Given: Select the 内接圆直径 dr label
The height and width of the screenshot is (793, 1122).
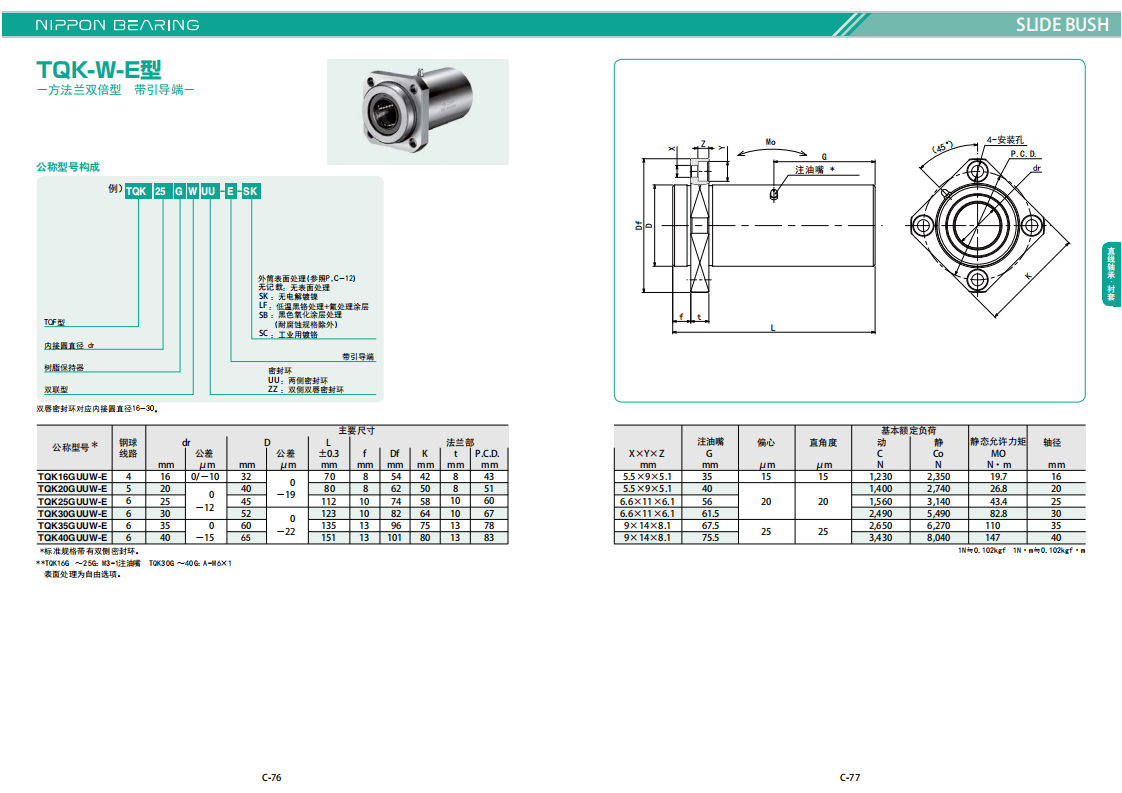Looking at the screenshot, I should pyautogui.click(x=69, y=346).
